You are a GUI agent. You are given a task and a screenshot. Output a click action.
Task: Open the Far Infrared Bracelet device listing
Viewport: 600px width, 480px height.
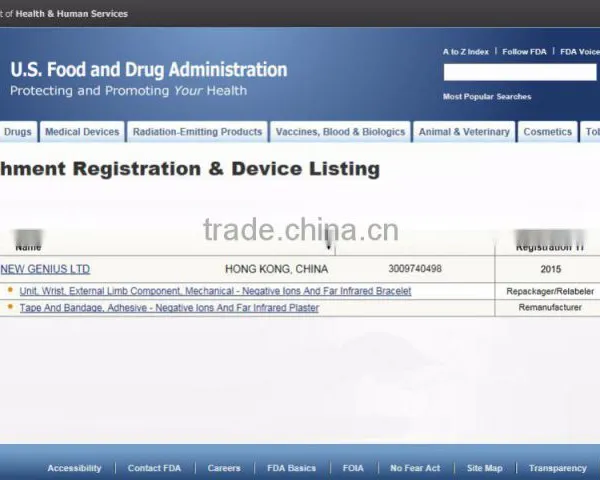(215, 291)
